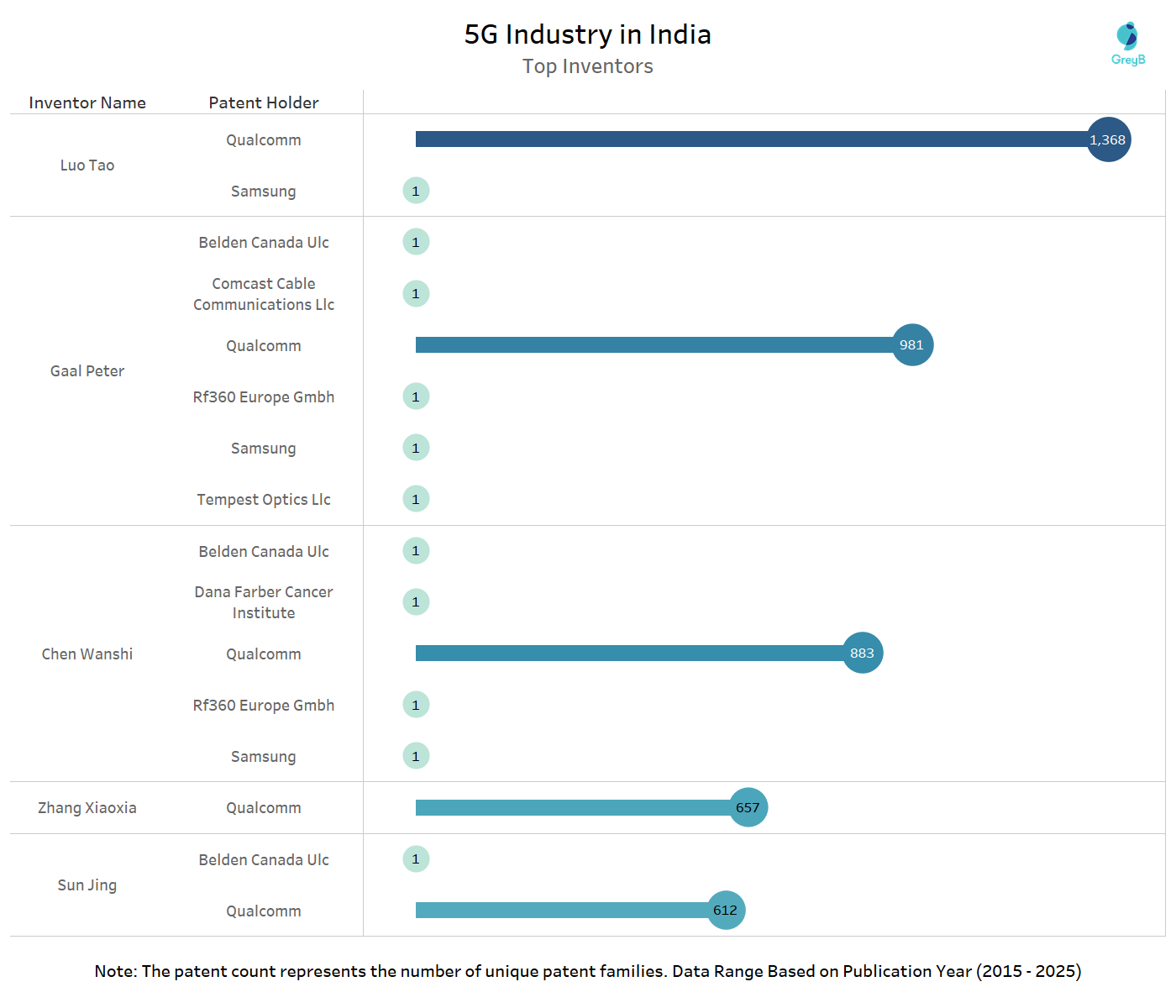Click the 1,368 bubble for Luo Tao

coord(1108,139)
